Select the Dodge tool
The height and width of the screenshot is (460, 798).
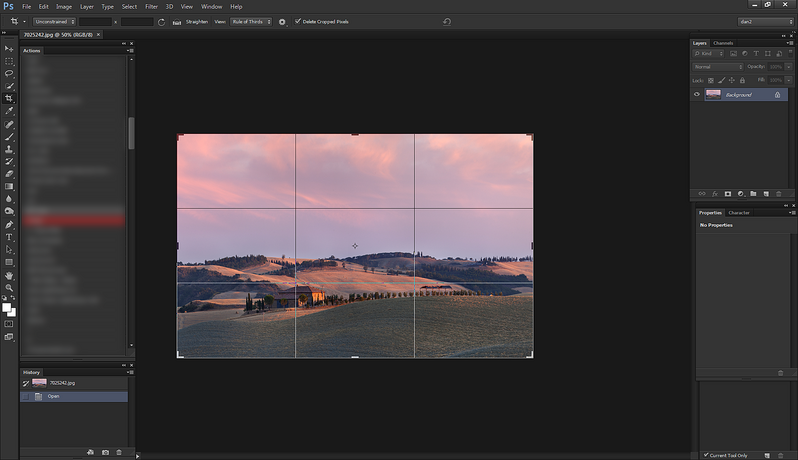point(9,211)
